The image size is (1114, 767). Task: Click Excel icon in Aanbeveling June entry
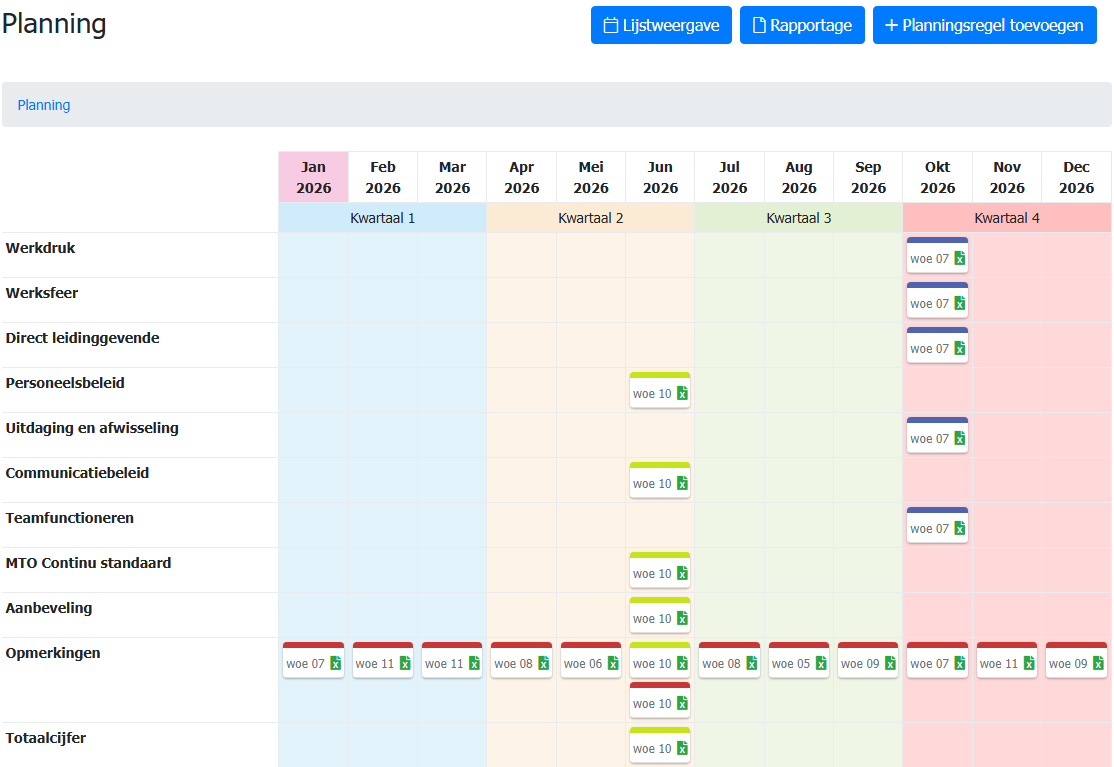(682, 618)
